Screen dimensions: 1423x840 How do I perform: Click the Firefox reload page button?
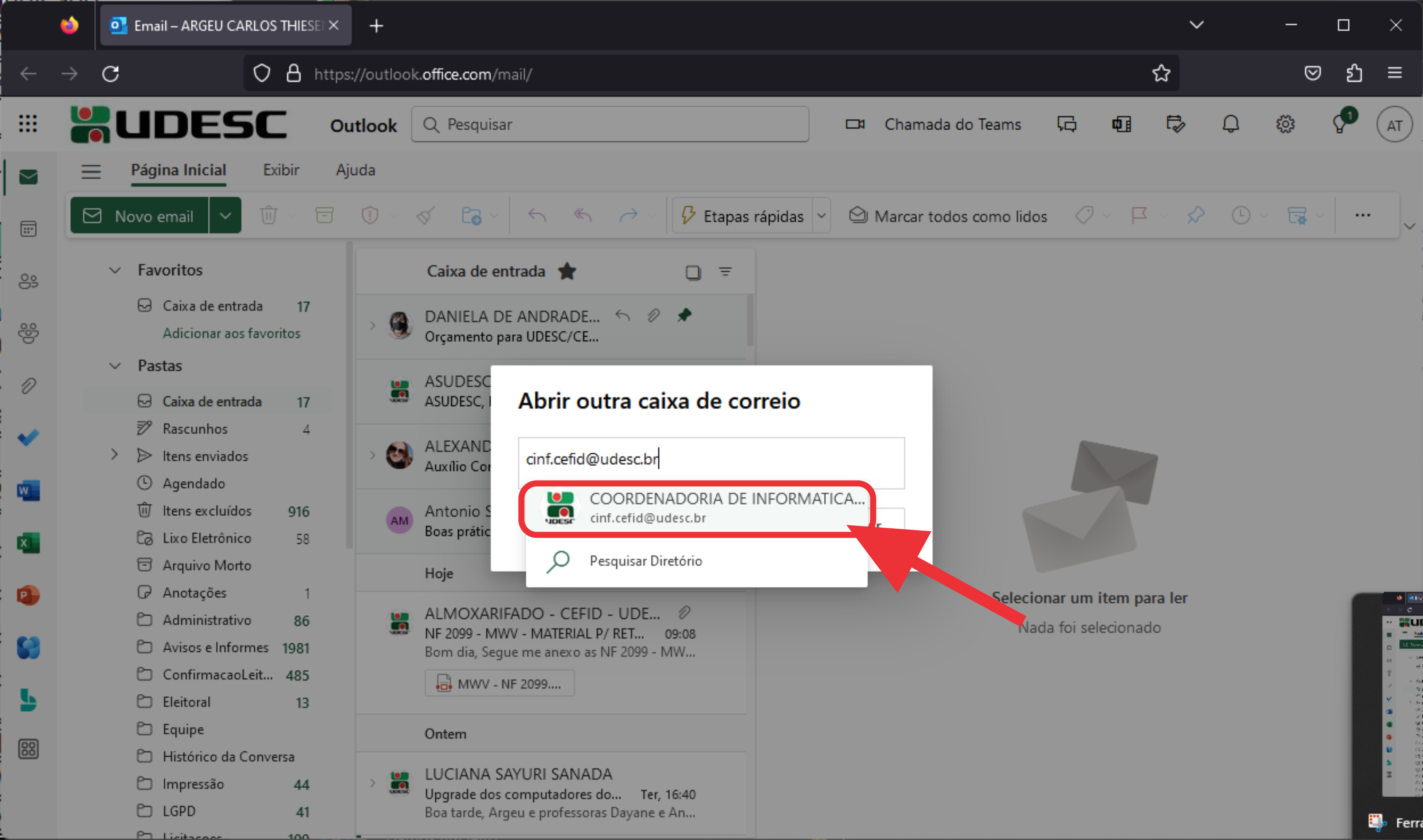tap(110, 74)
